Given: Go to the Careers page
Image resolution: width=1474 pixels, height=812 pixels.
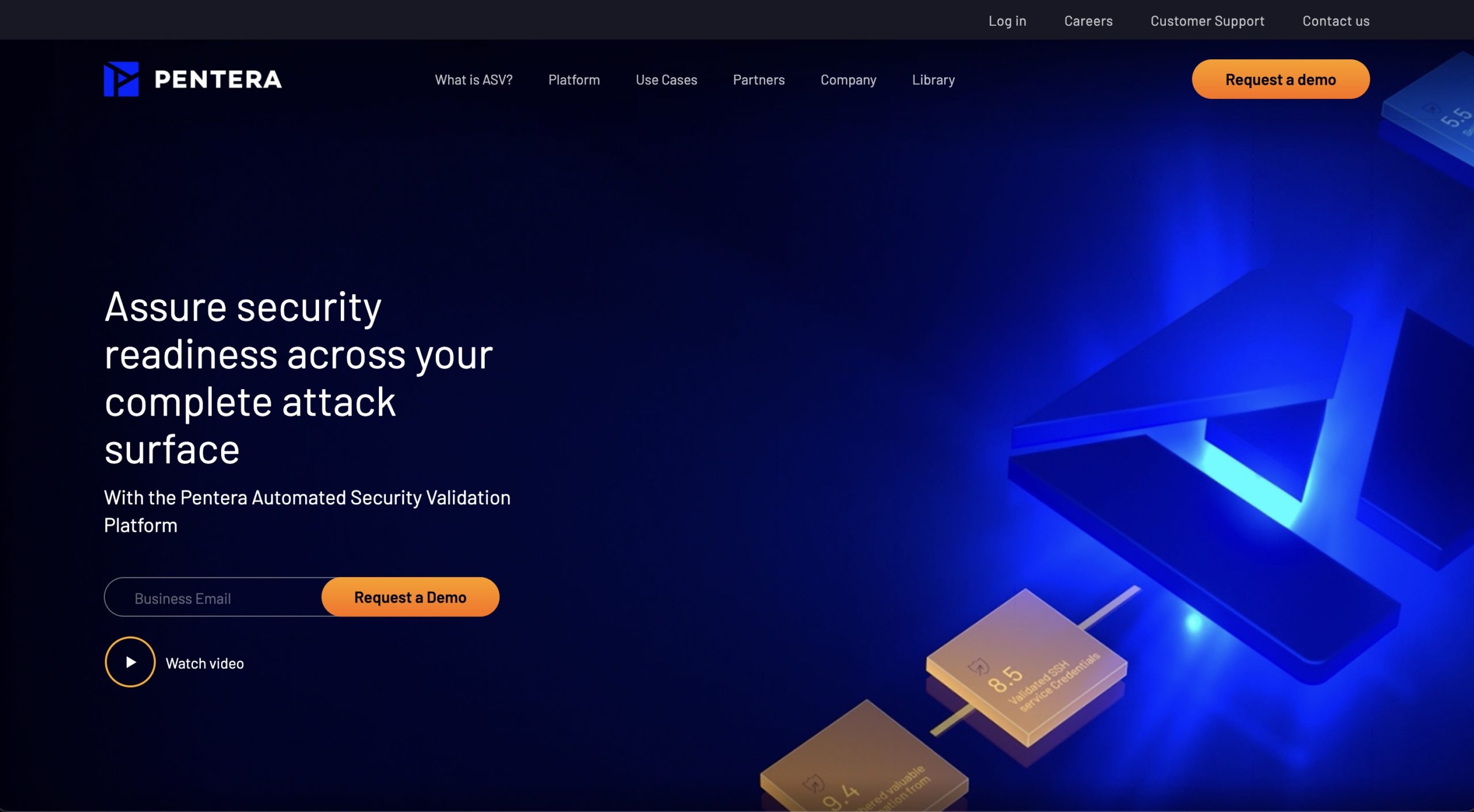Looking at the screenshot, I should tap(1088, 21).
